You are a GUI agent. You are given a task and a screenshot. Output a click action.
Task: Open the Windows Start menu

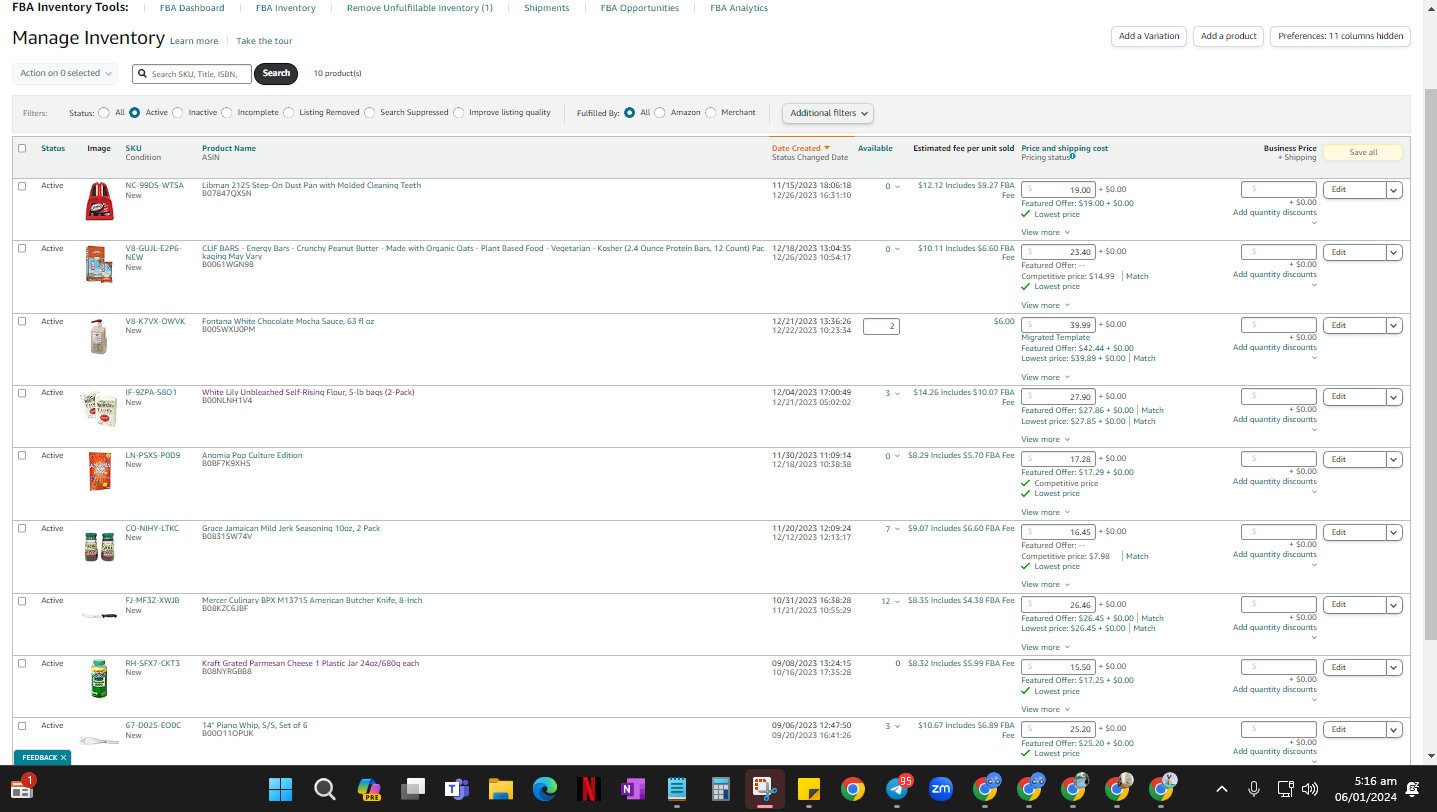[x=280, y=789]
